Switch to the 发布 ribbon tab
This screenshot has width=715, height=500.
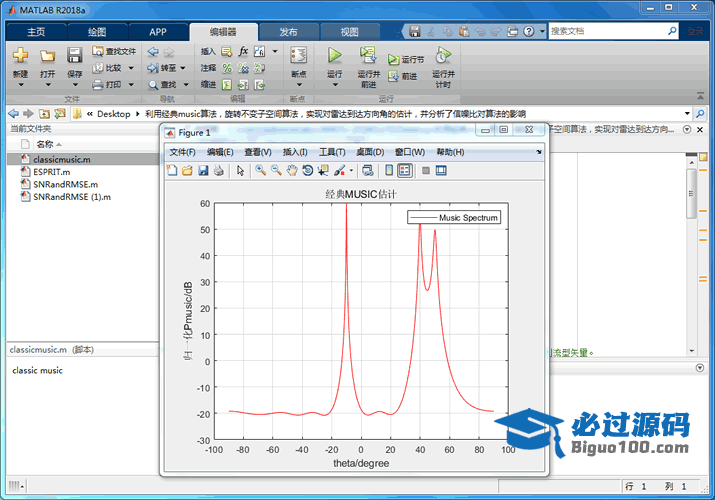[x=288, y=31]
